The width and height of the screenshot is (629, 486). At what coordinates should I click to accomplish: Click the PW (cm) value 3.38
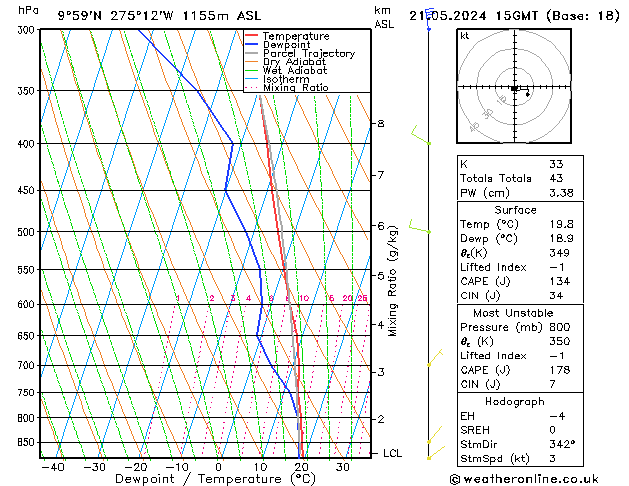[560, 194]
